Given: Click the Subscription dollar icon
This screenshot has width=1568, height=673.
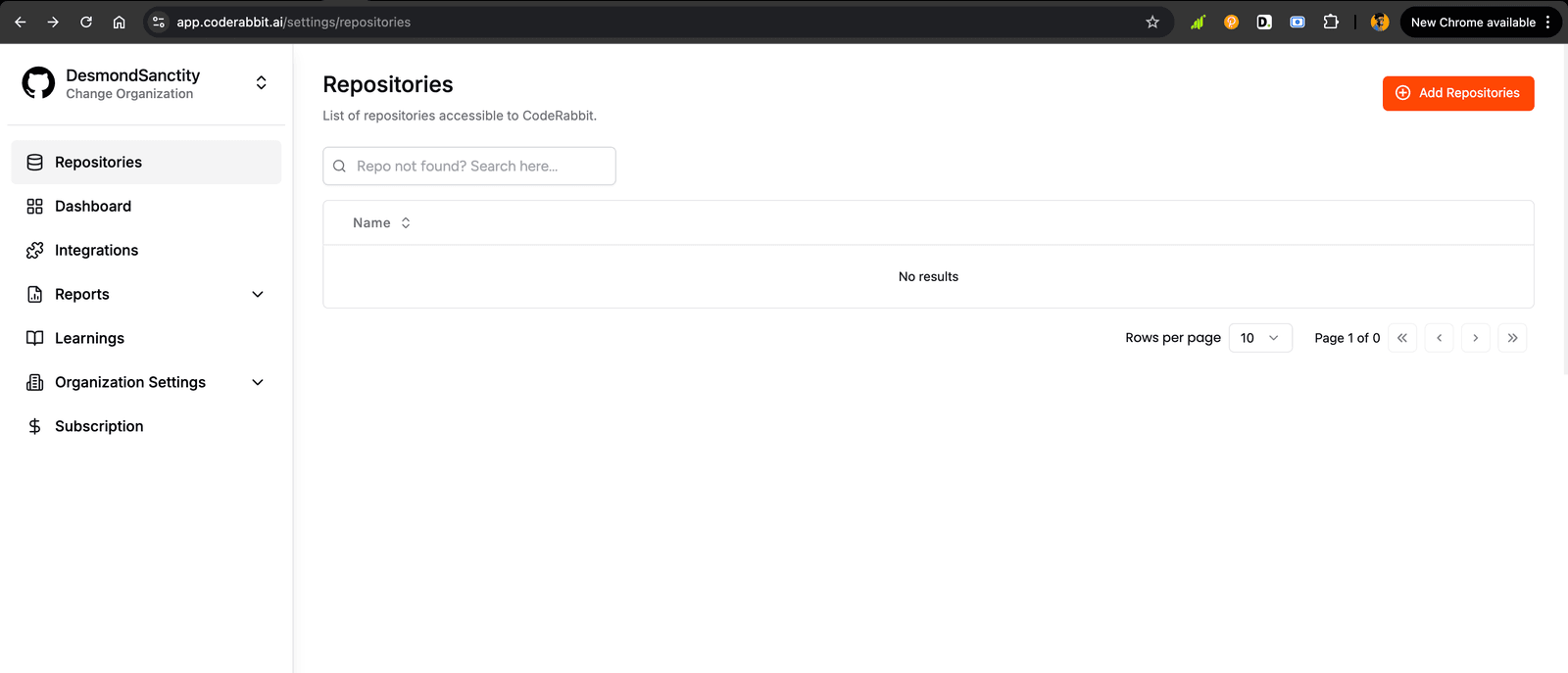Looking at the screenshot, I should pos(35,427).
